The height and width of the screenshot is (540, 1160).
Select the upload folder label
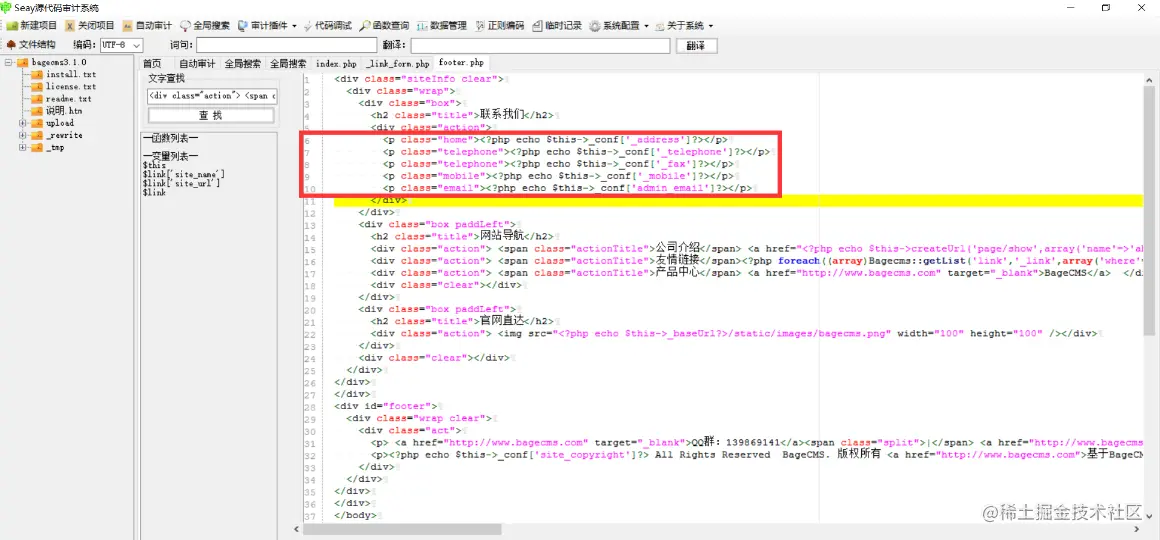click(x=60, y=123)
